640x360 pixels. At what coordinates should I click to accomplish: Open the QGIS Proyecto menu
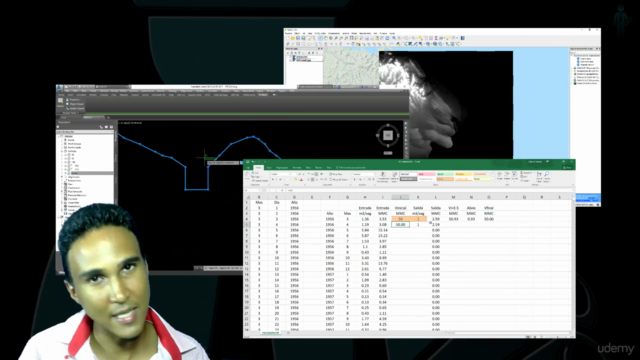289,33
